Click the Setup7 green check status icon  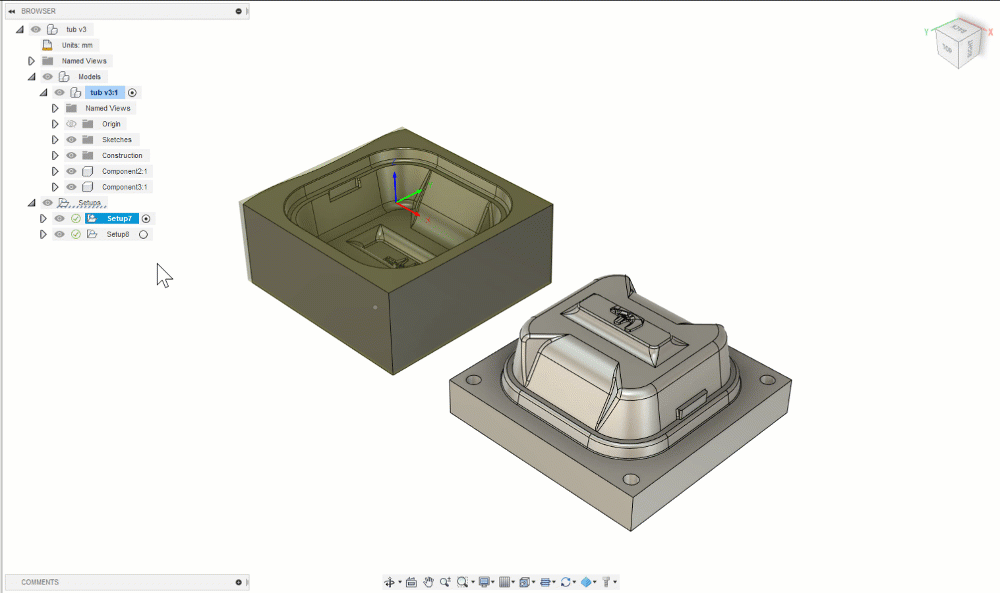click(76, 219)
